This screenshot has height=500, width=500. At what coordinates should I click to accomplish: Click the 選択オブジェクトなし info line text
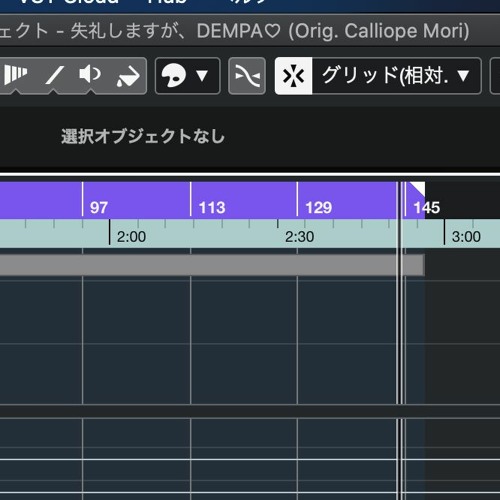(143, 136)
